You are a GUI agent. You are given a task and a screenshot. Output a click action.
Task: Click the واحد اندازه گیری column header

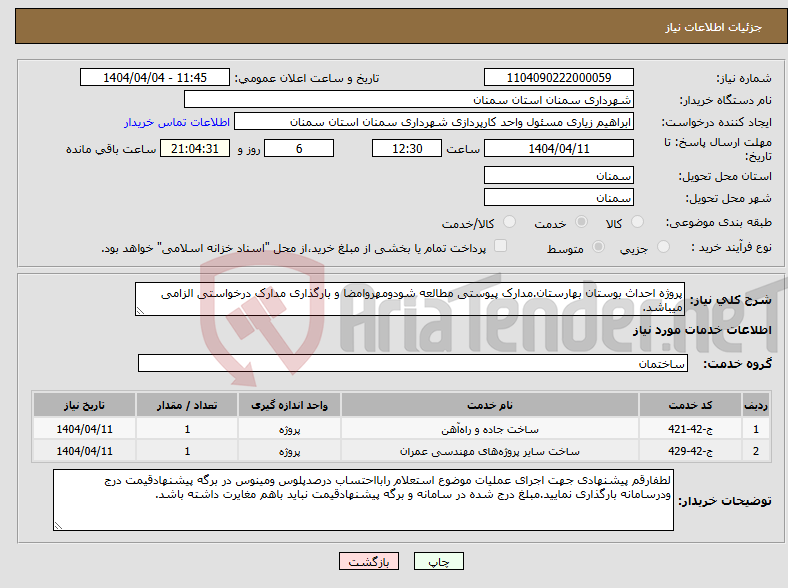(x=289, y=405)
